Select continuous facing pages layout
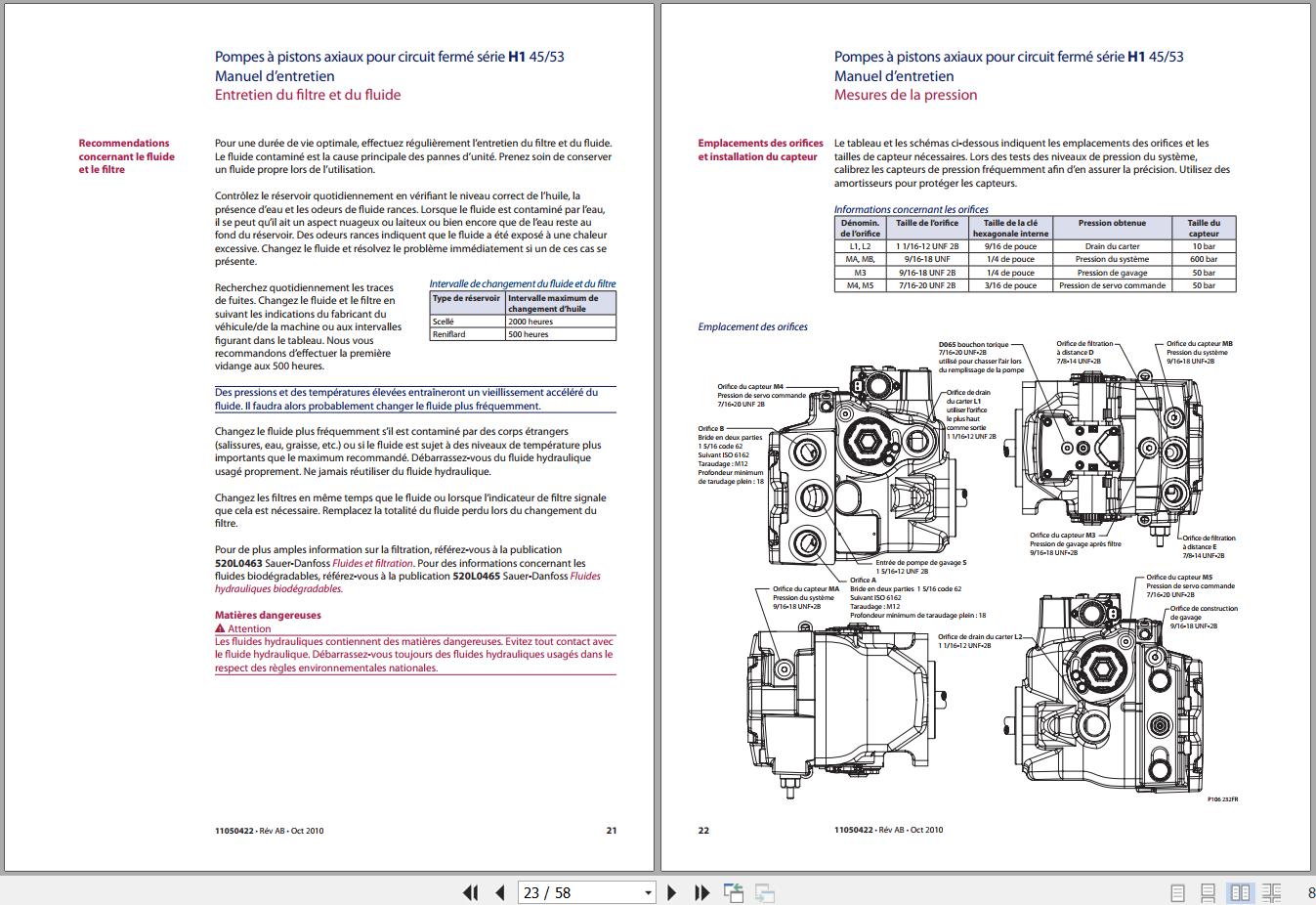Image resolution: width=1316 pixels, height=905 pixels. coord(1271,892)
